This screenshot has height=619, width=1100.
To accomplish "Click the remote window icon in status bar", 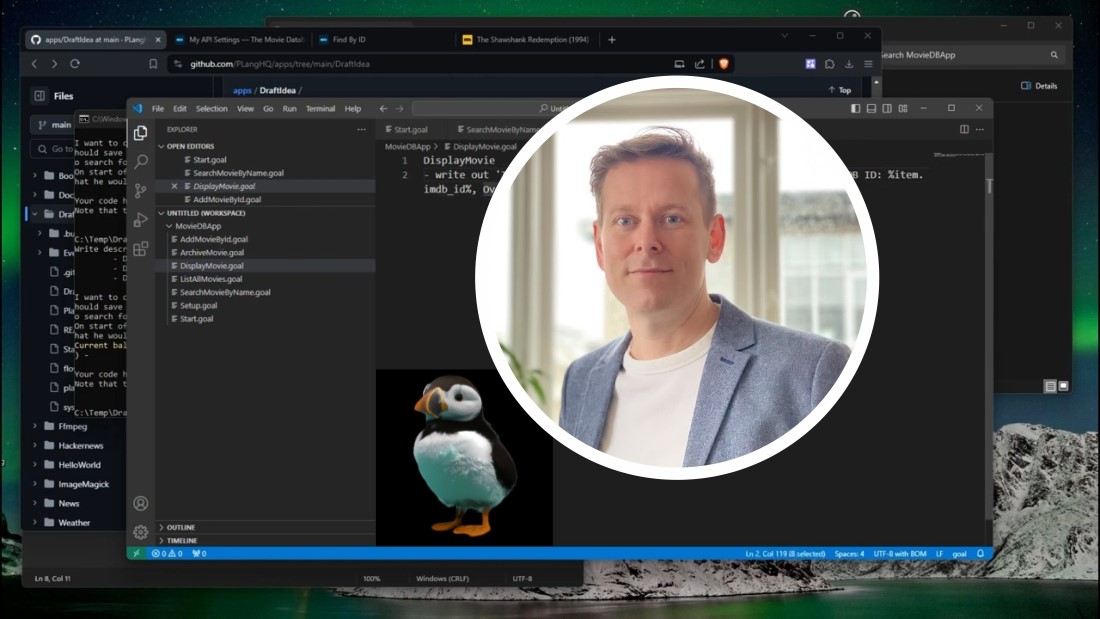I will click(136, 554).
